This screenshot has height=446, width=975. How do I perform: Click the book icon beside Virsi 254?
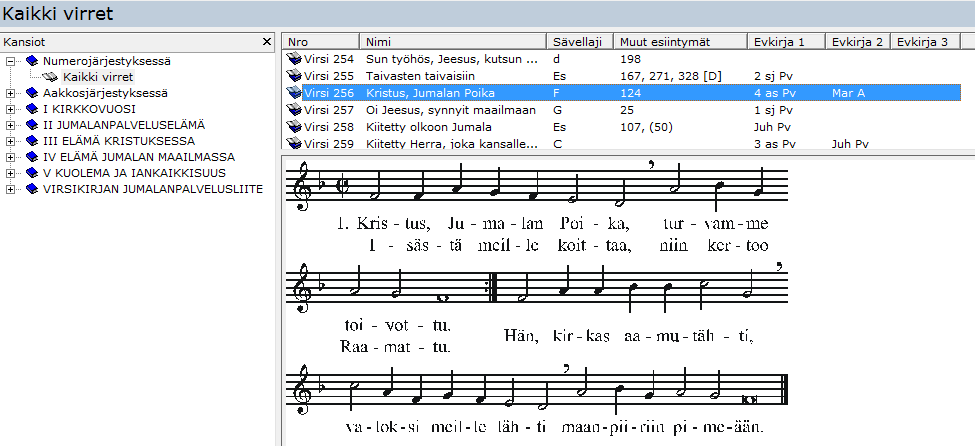[x=293, y=59]
